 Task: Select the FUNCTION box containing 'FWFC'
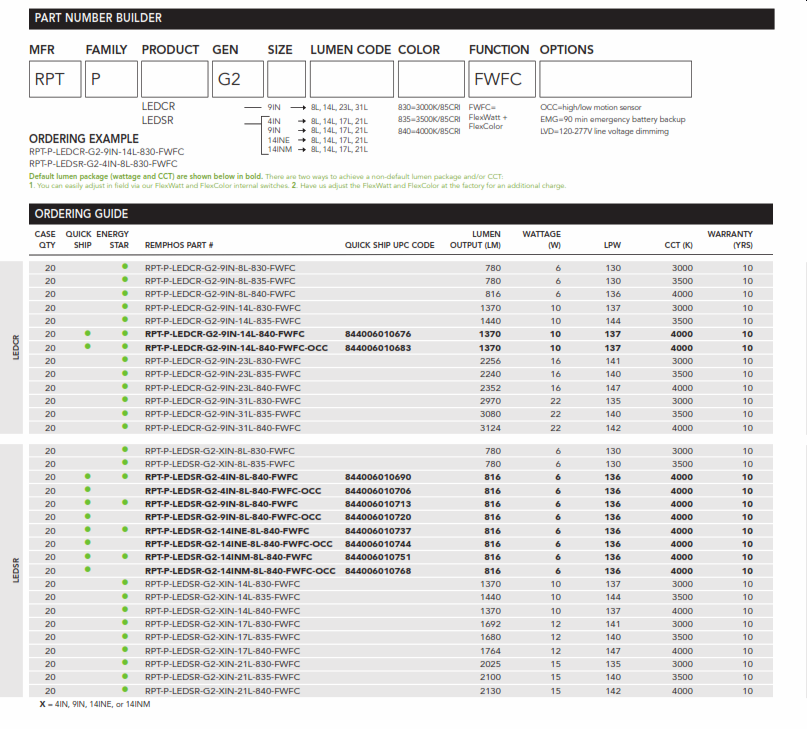[502, 79]
